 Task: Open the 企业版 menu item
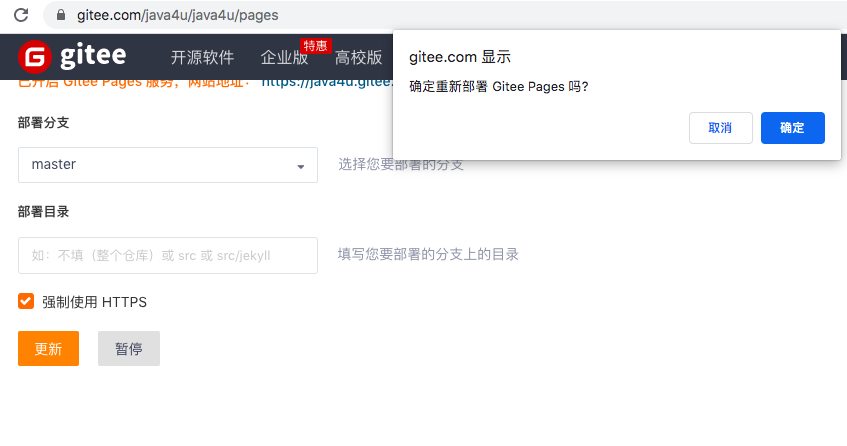point(284,57)
